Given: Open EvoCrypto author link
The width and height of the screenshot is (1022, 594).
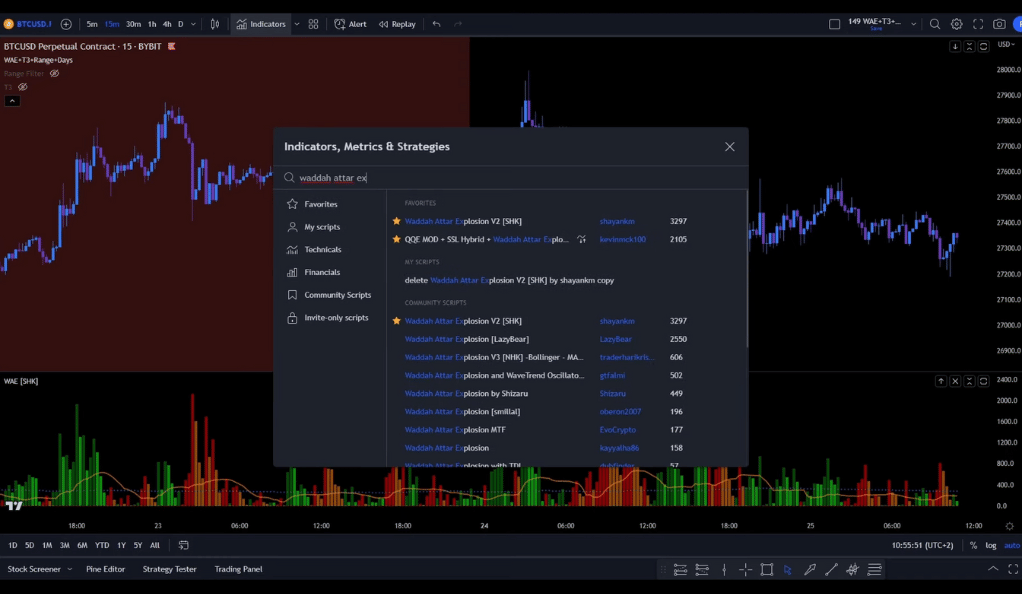Looking at the screenshot, I should (617, 430).
